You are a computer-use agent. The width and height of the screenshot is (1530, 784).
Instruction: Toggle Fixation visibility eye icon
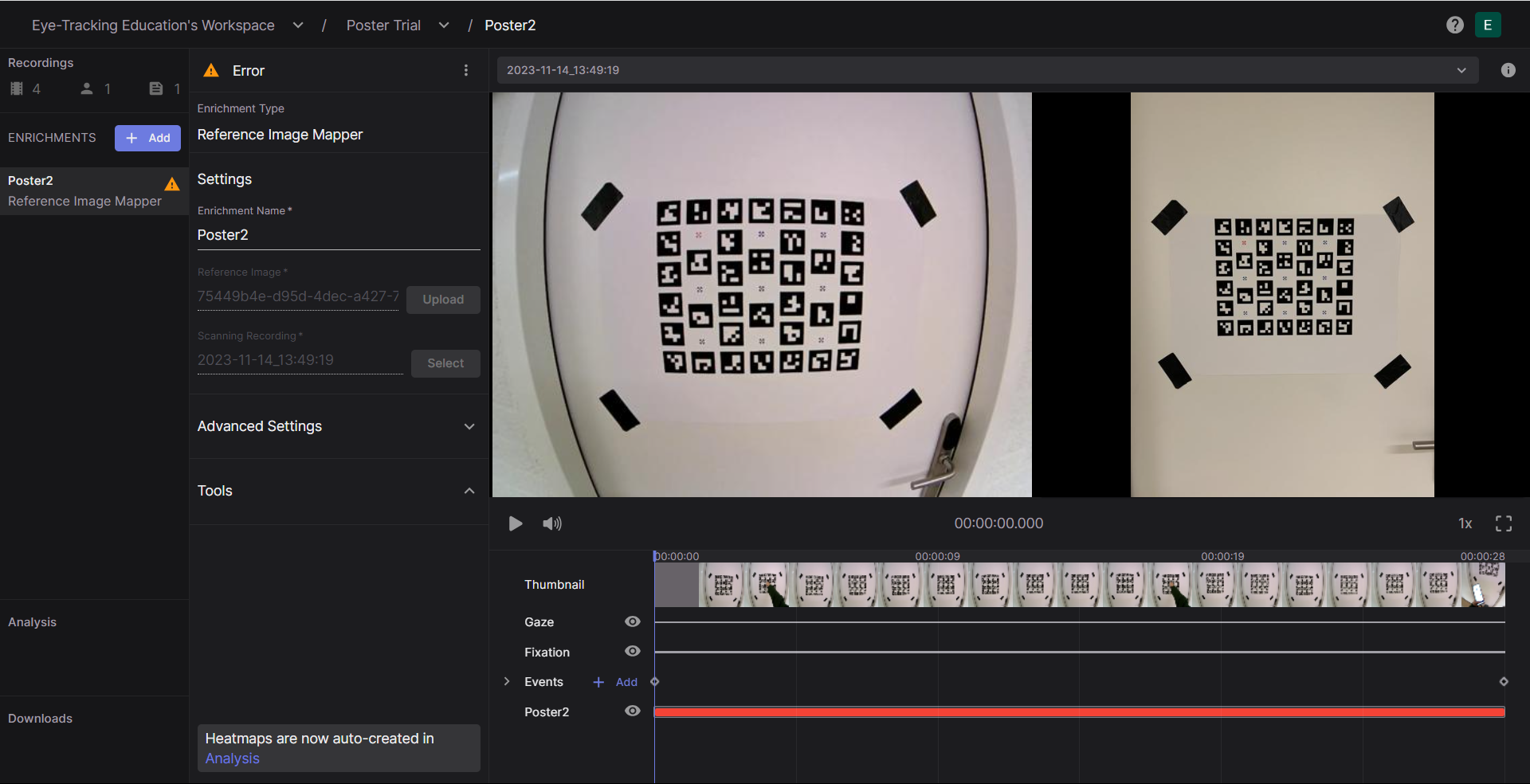click(x=633, y=652)
